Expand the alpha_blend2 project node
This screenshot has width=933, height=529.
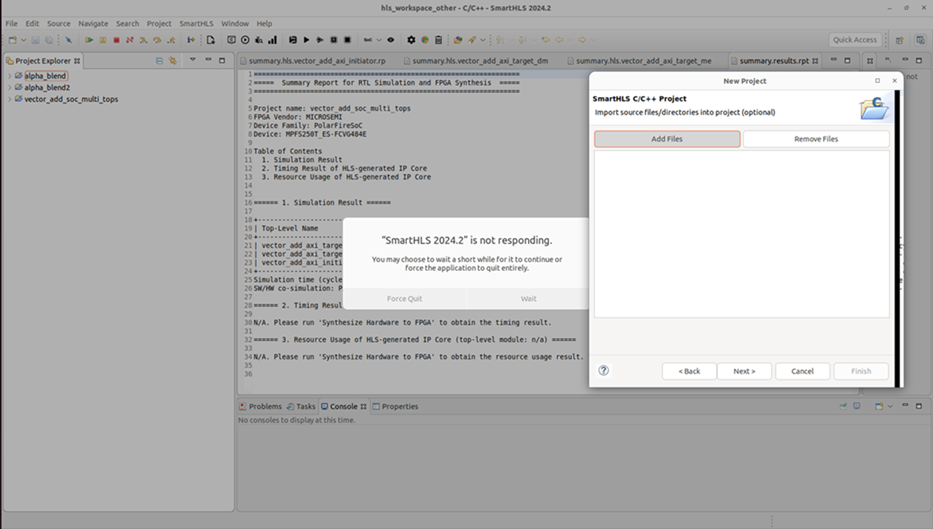[9, 88]
